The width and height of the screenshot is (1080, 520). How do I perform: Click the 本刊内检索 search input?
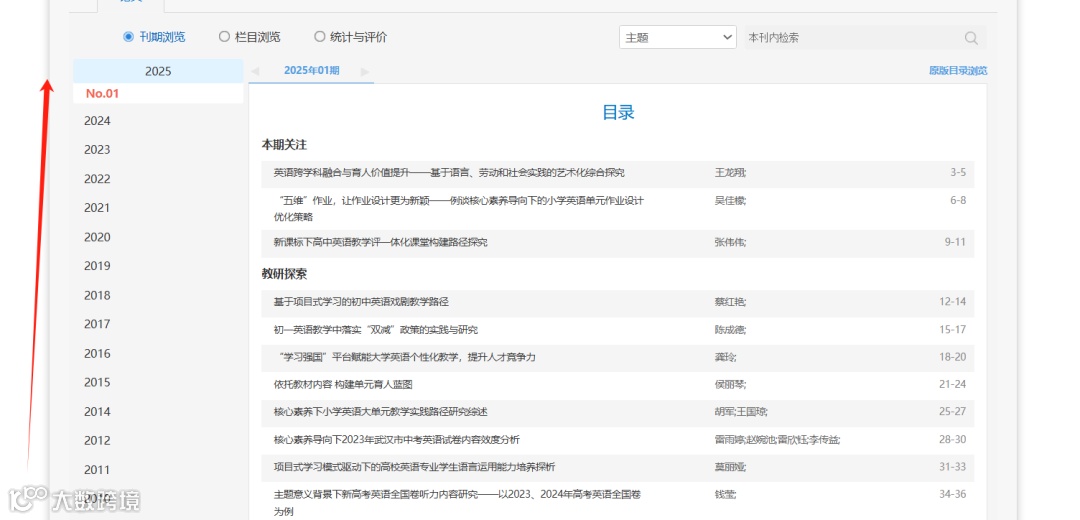point(854,38)
